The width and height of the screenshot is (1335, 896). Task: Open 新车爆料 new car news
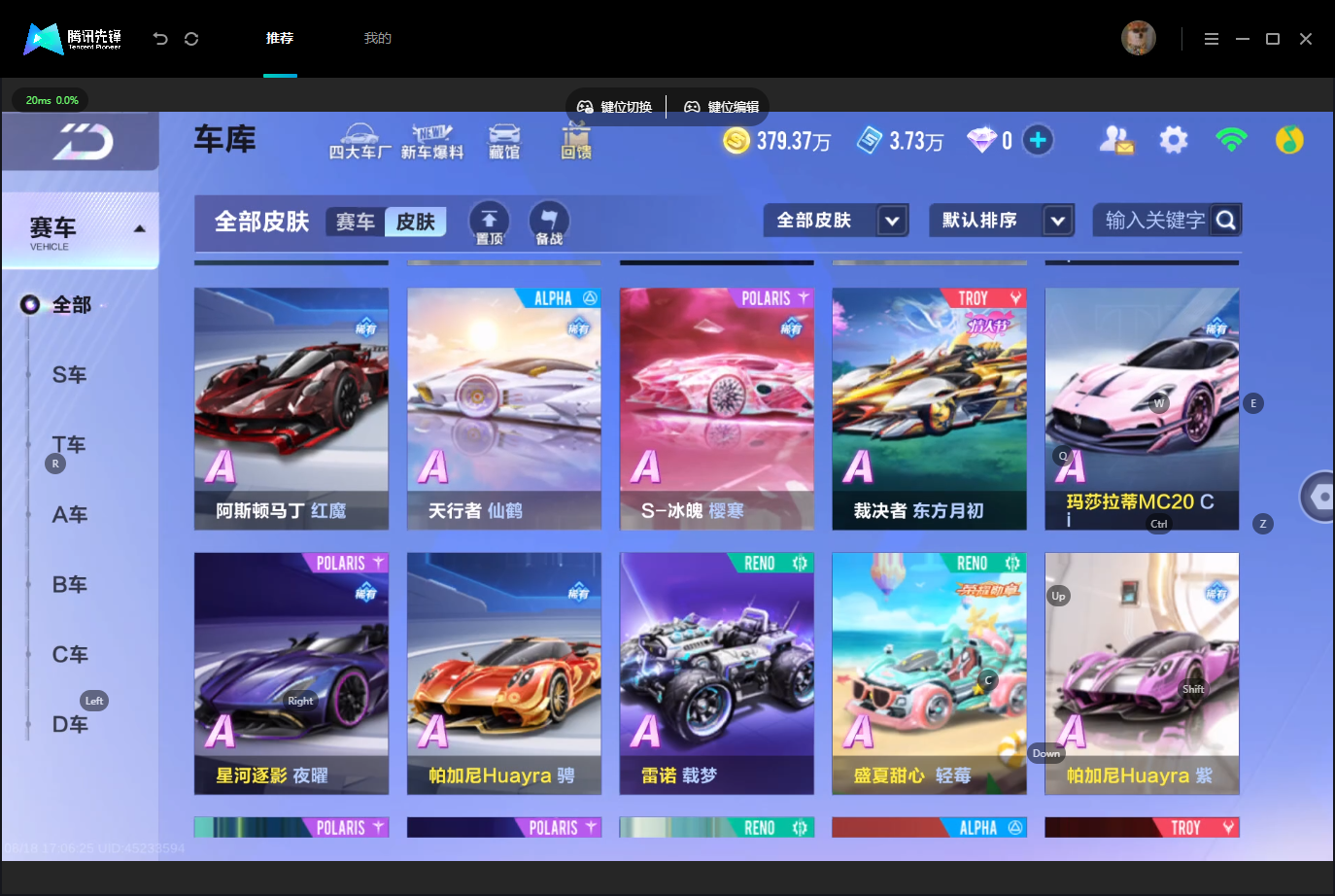[432, 142]
